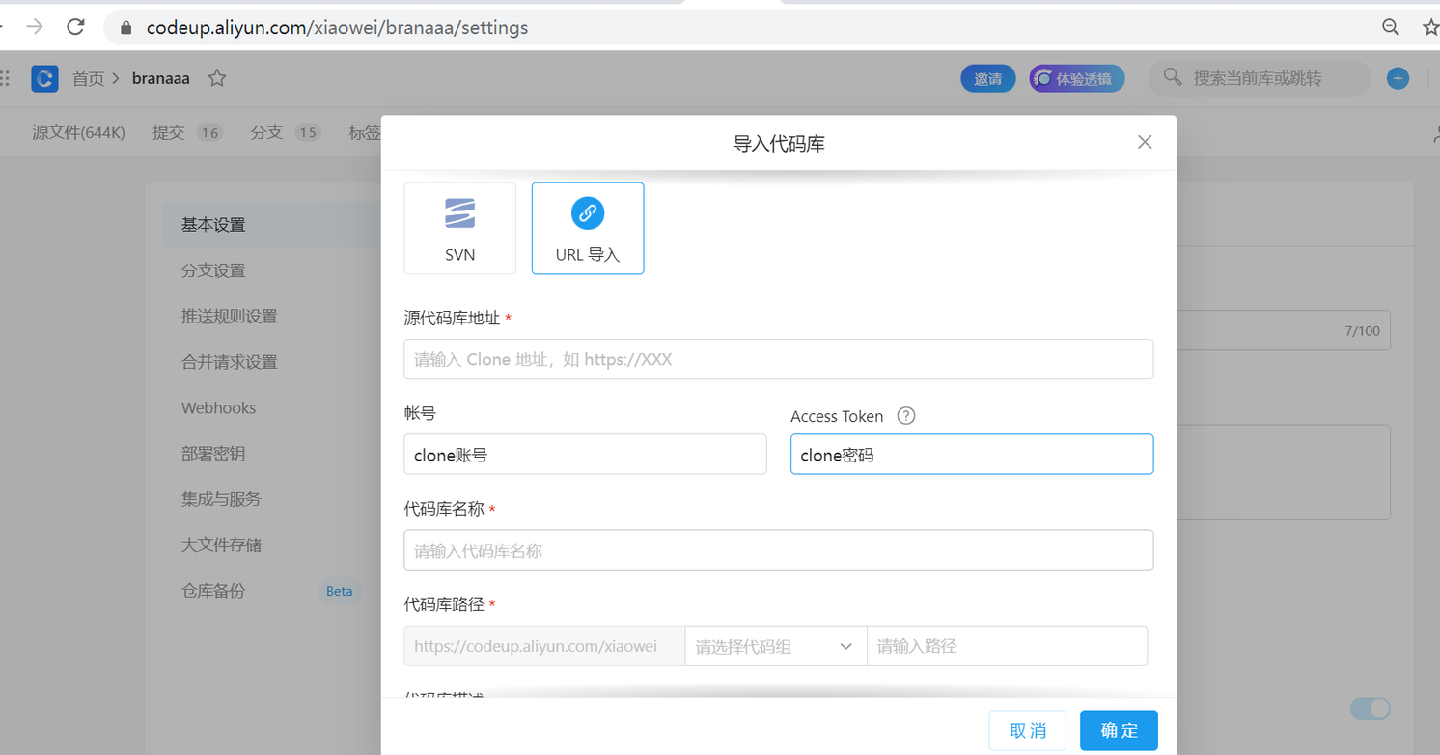Click the 代码库名称 input field

pyautogui.click(x=778, y=550)
